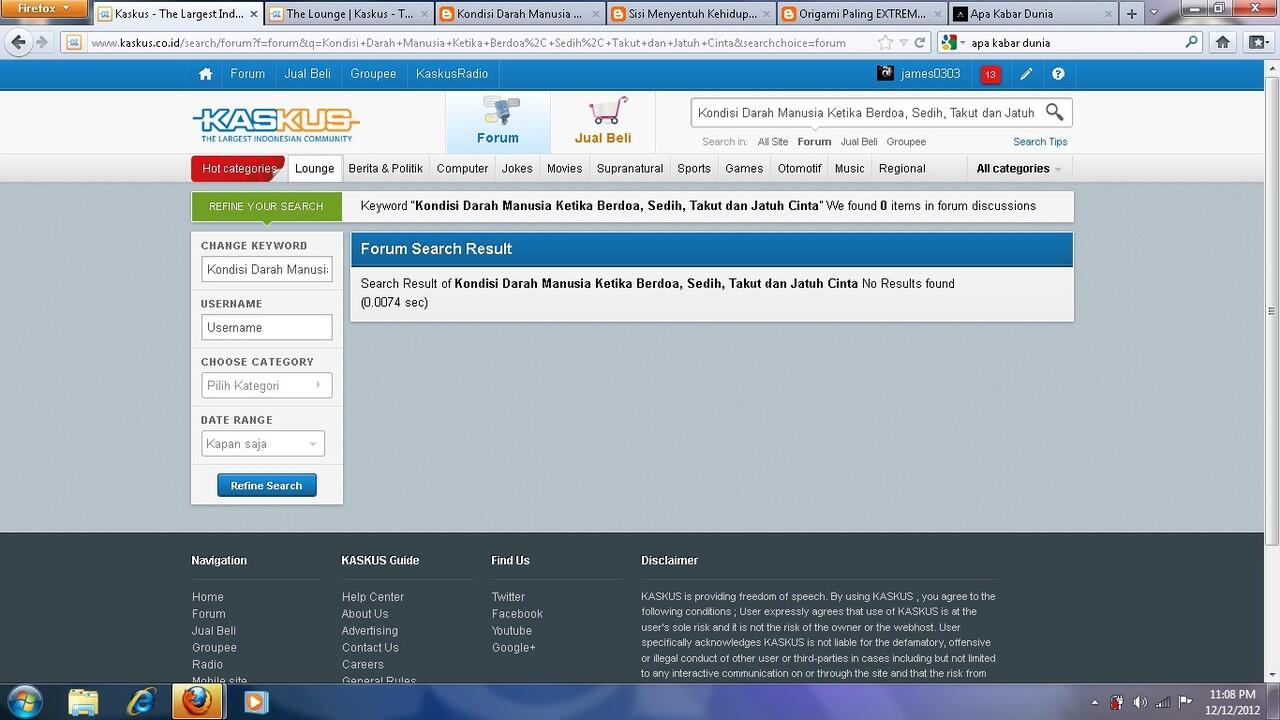This screenshot has width=1280, height=720.
Task: Open the Kapan saja date range dropdown
Action: [x=263, y=444]
